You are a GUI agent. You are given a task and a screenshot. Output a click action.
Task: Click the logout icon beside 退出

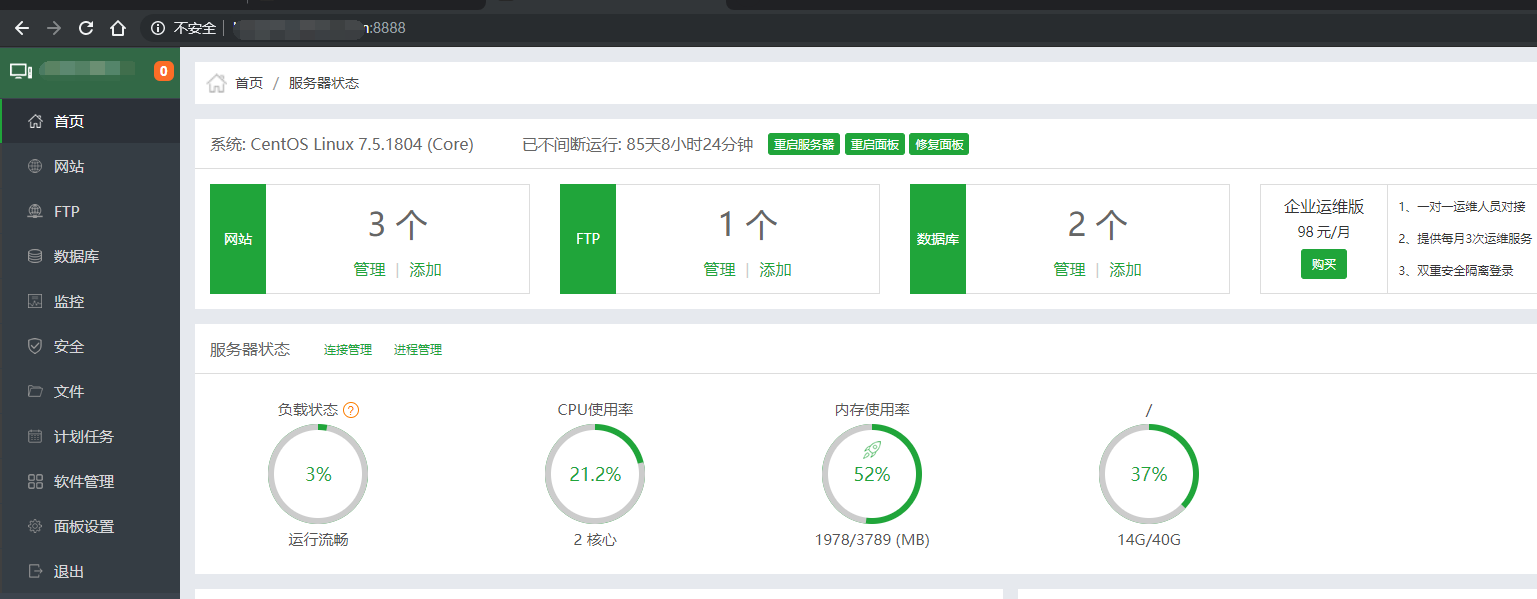point(35,571)
